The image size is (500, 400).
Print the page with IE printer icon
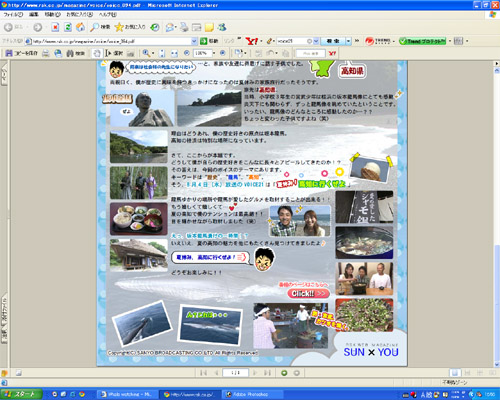coord(184,27)
